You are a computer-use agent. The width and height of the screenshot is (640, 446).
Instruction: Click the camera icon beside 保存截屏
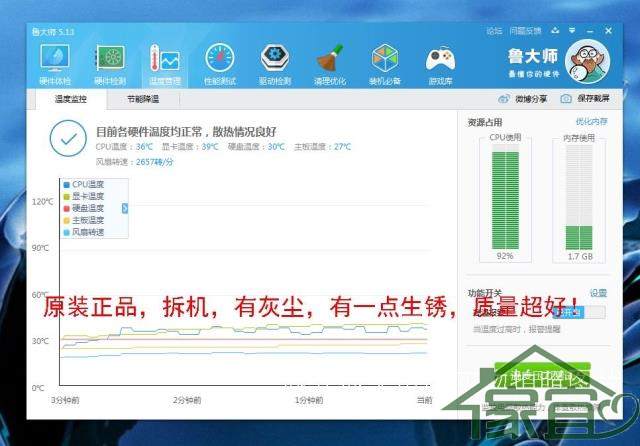pyautogui.click(x=566, y=99)
